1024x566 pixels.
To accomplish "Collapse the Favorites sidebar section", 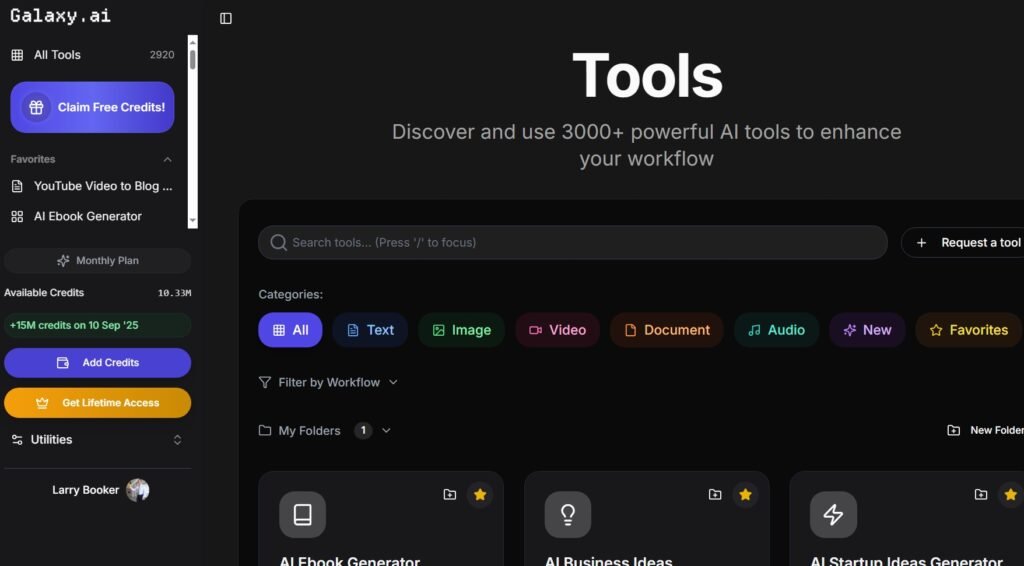I will coord(167,159).
